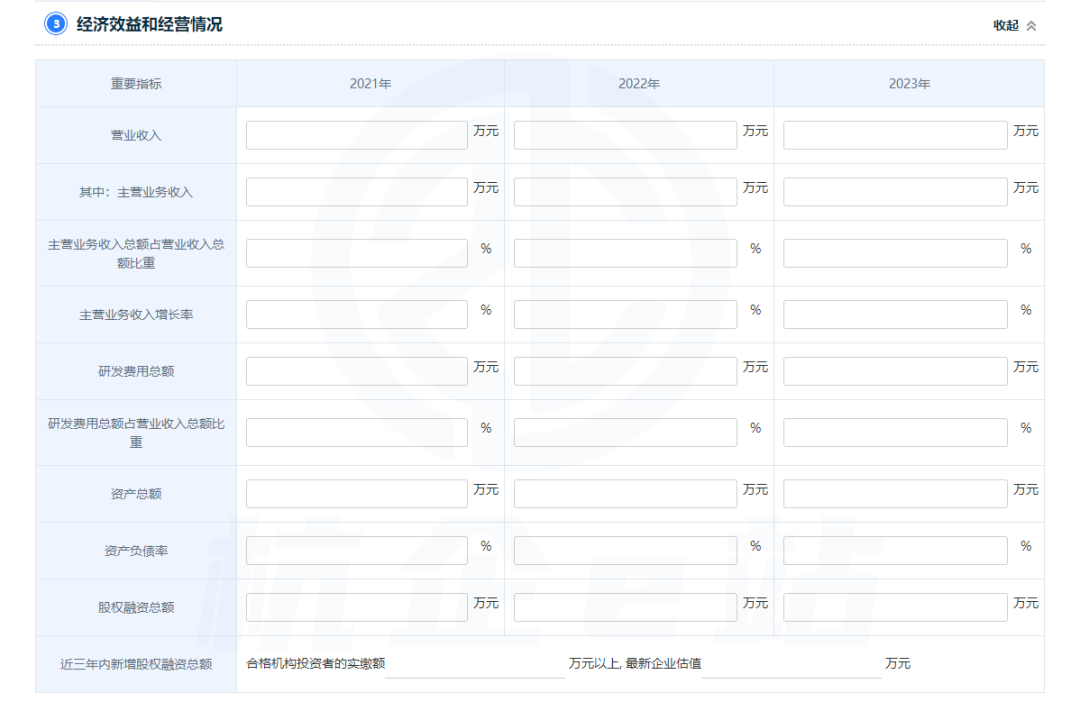Click 主营业务收入增长率 field for 2022年
1080x702 pixels.
(625, 314)
